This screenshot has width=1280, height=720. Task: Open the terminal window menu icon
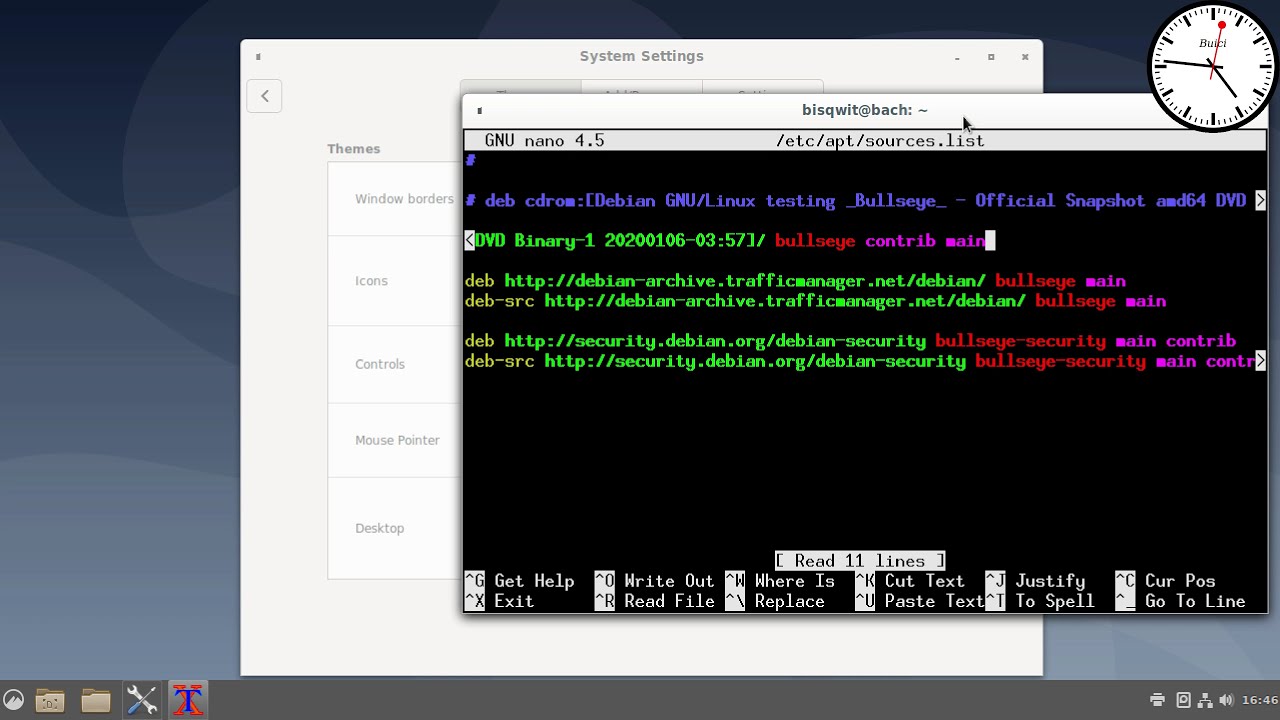pyautogui.click(x=480, y=110)
